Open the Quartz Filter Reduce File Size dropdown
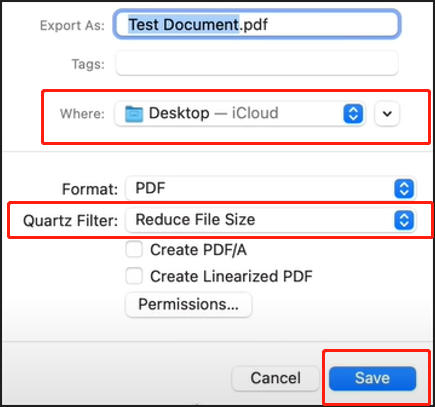The height and width of the screenshot is (407, 435). [270, 220]
